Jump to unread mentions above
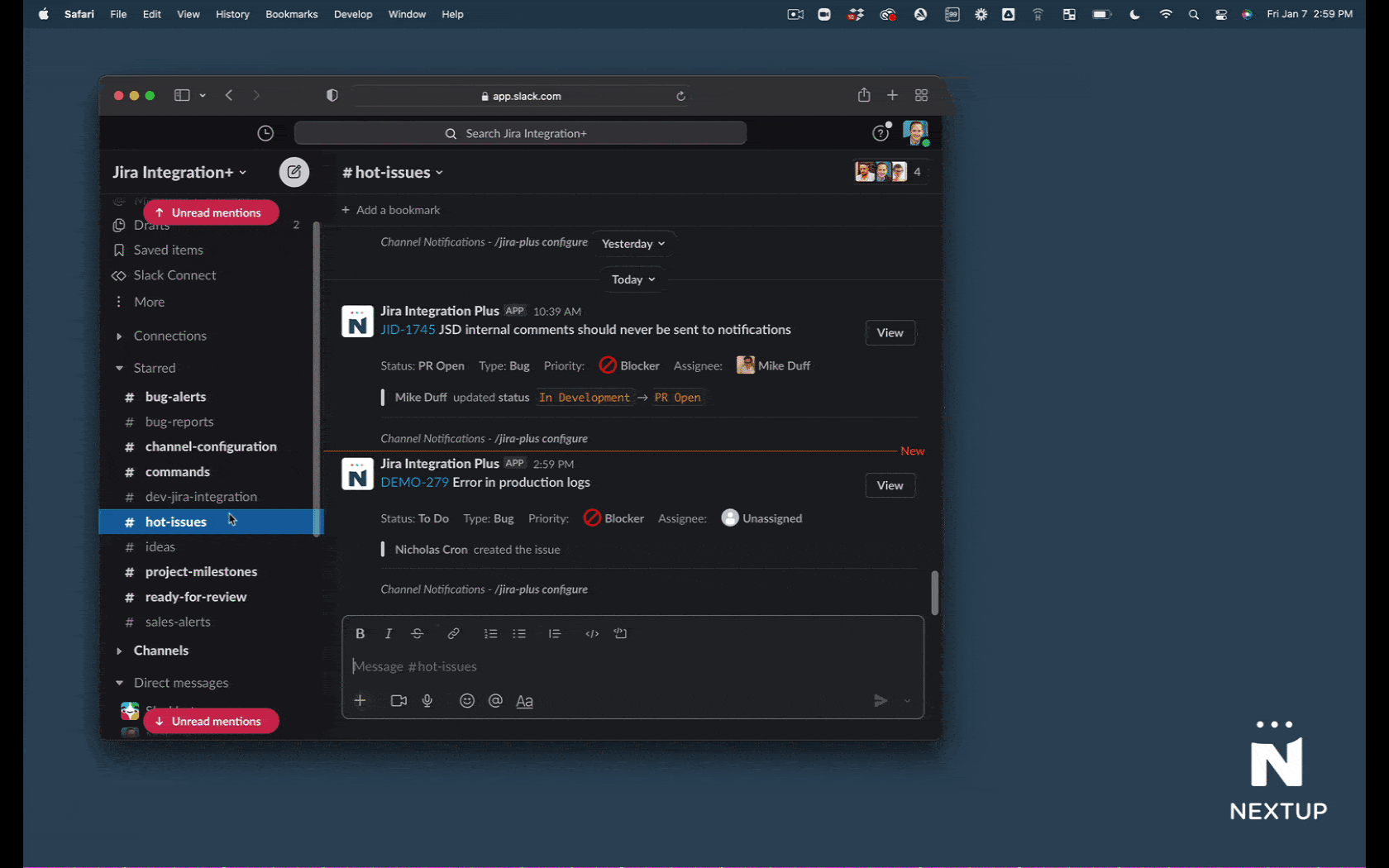The width and height of the screenshot is (1389, 868). point(211,212)
